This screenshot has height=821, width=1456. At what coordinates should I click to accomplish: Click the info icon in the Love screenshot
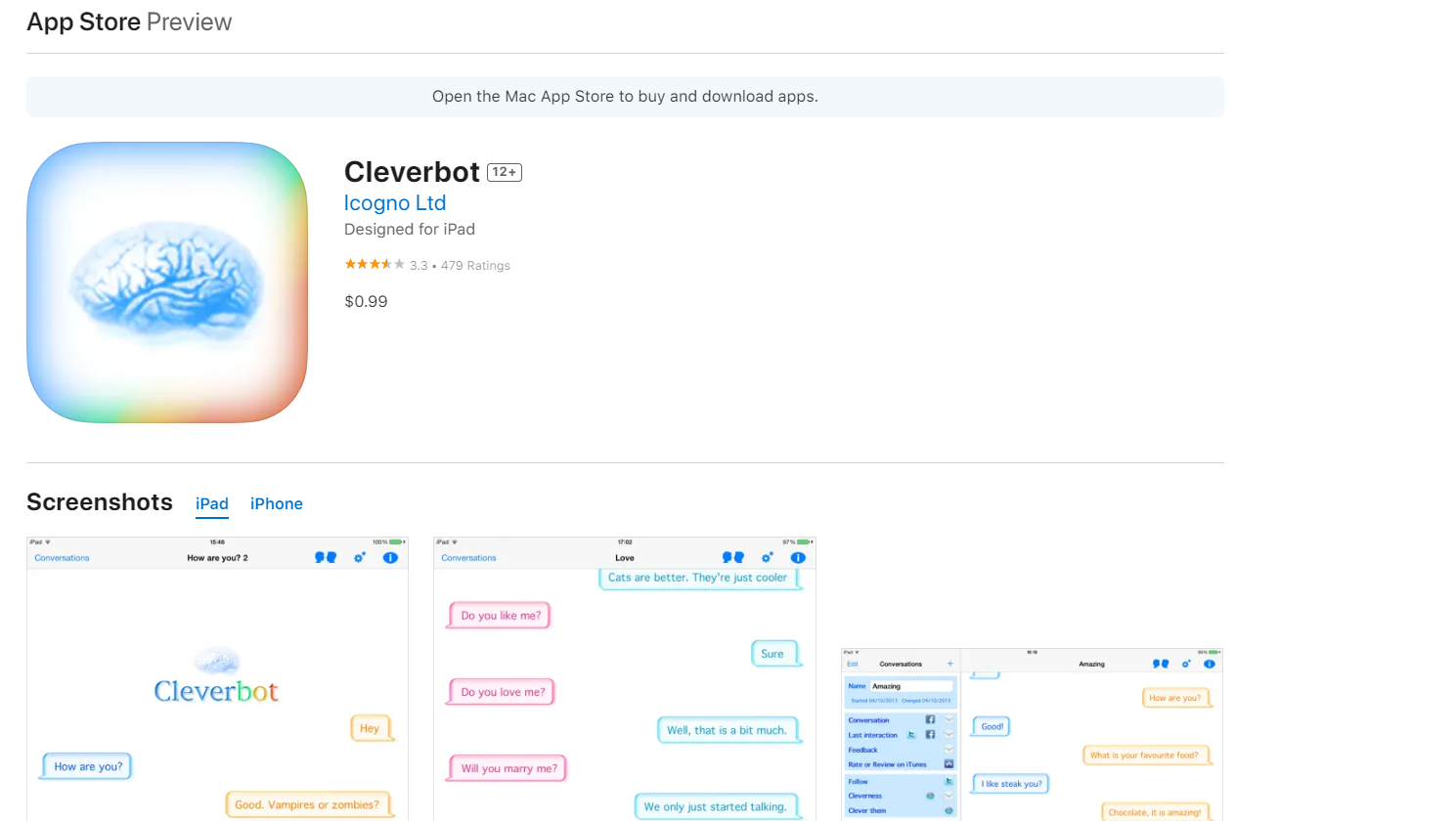[798, 557]
